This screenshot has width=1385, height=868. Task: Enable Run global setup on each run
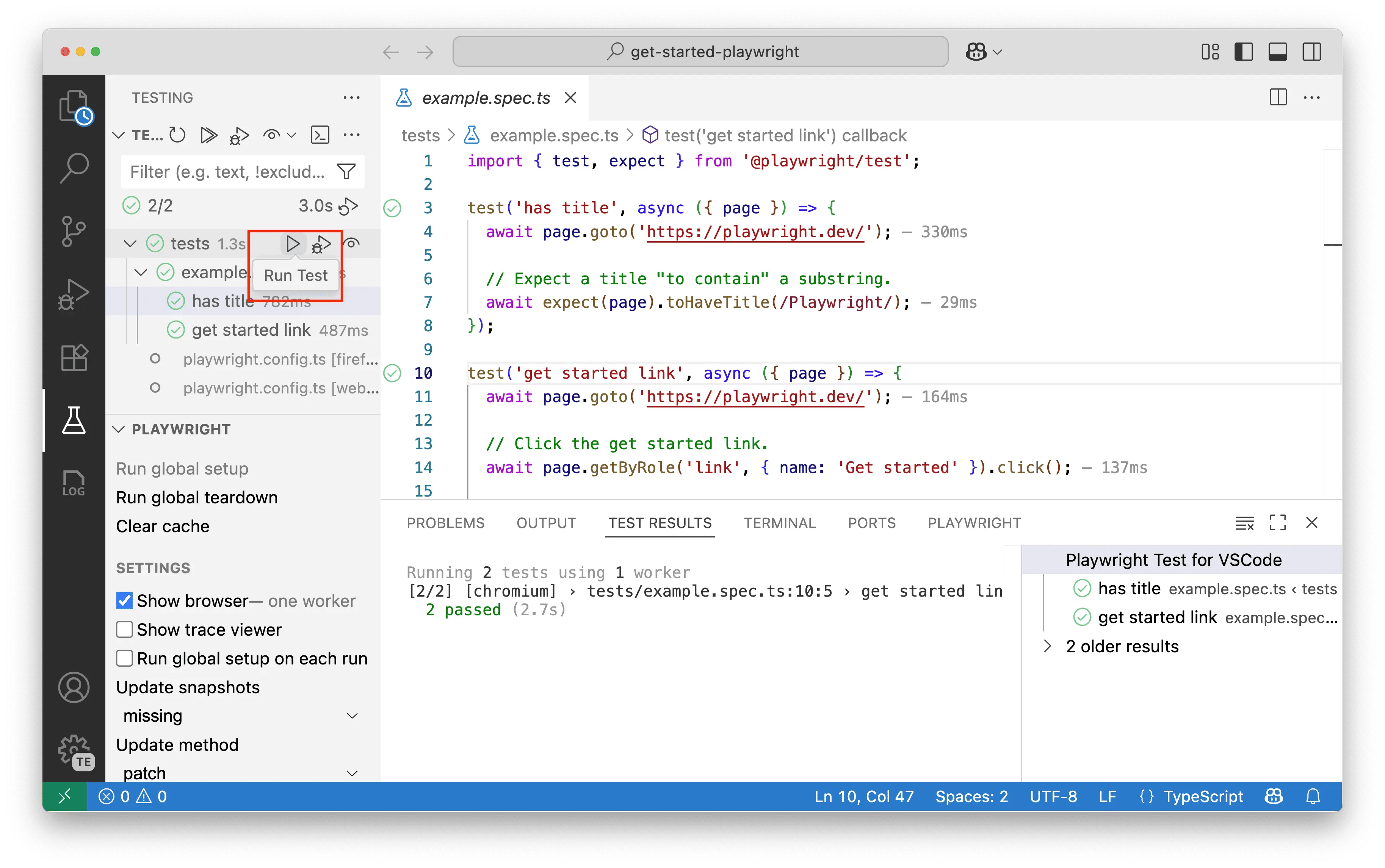(x=125, y=658)
